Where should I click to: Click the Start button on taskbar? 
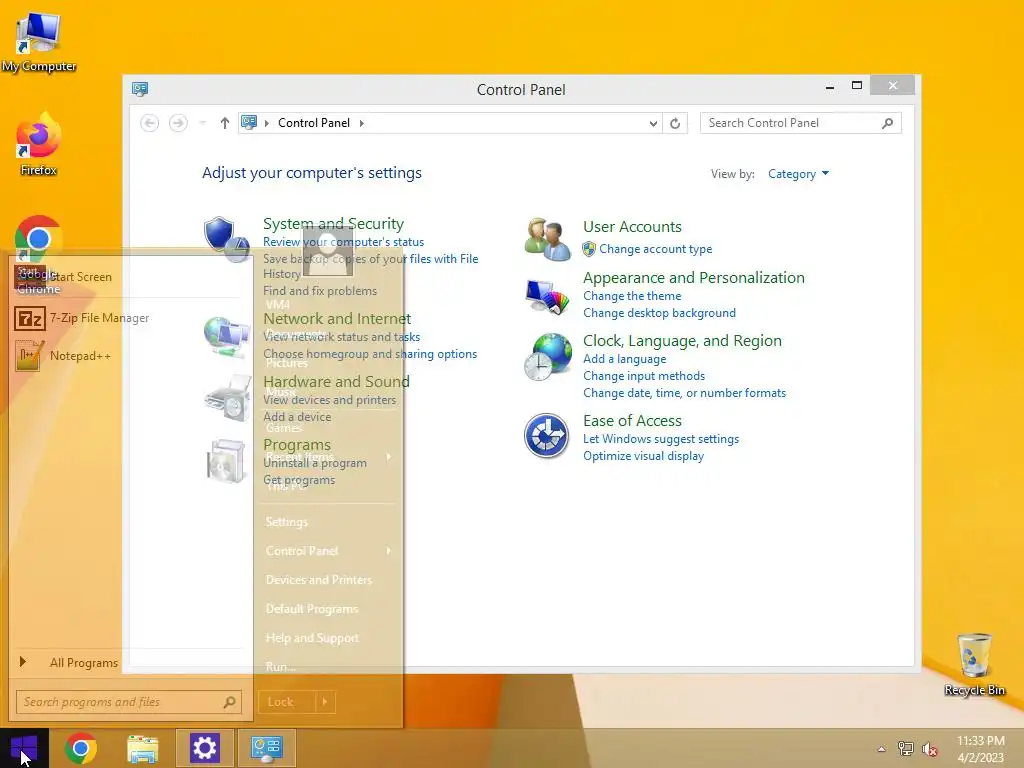point(24,748)
